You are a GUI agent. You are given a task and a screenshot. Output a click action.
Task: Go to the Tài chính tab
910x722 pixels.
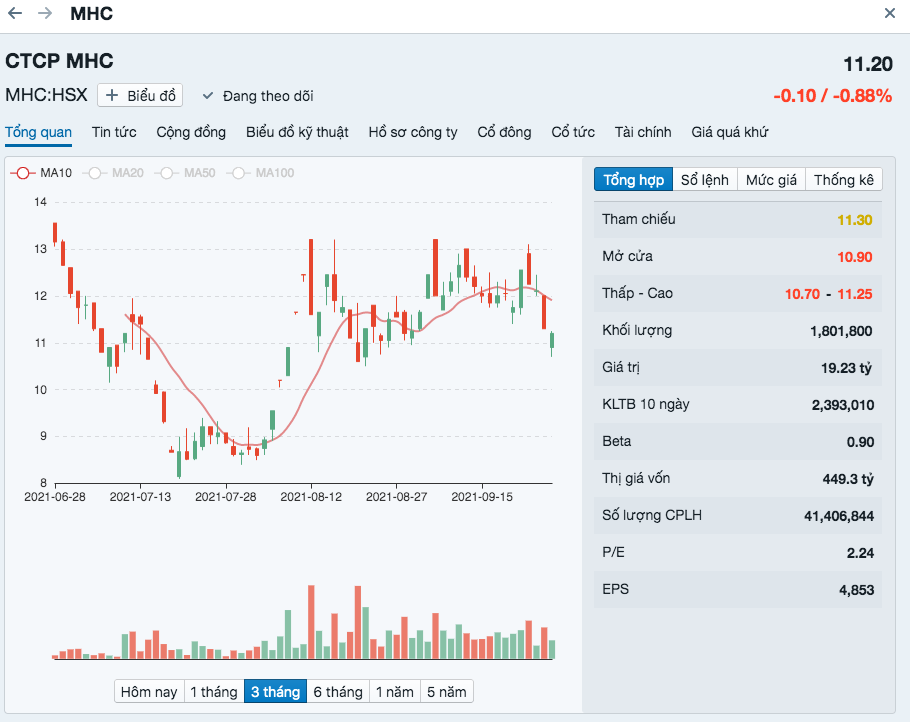click(x=643, y=132)
